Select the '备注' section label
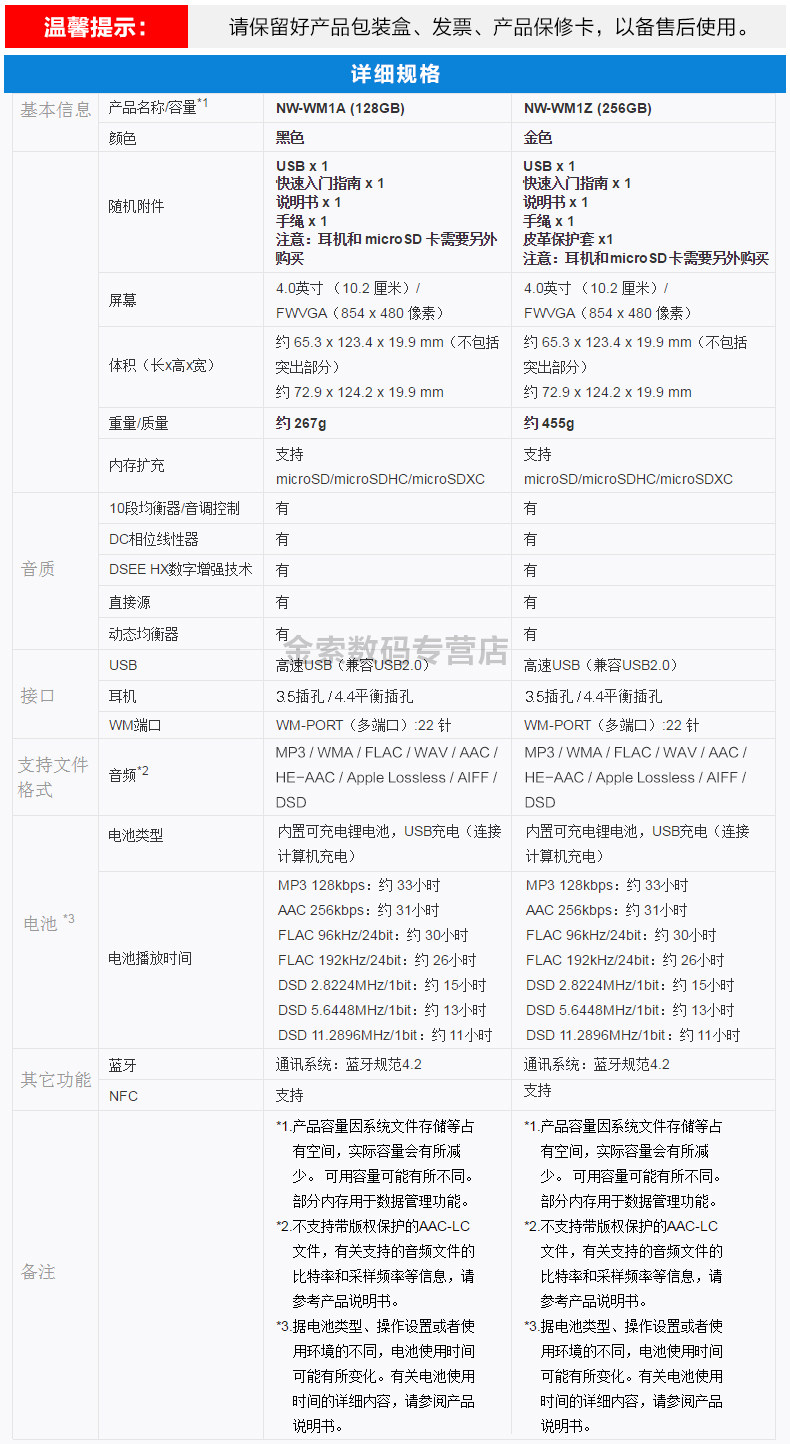Image resolution: width=790 pixels, height=1444 pixels. (x=38, y=1272)
